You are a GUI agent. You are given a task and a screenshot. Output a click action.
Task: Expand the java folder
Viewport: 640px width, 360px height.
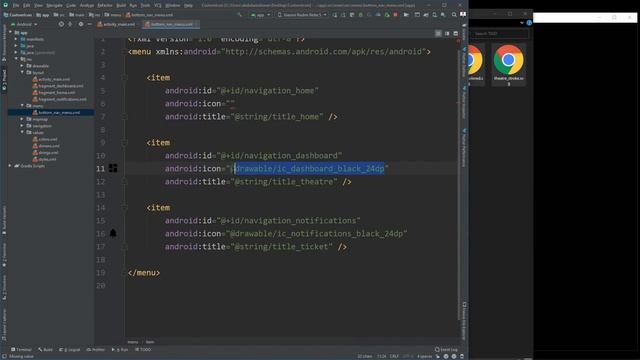coord(16,46)
